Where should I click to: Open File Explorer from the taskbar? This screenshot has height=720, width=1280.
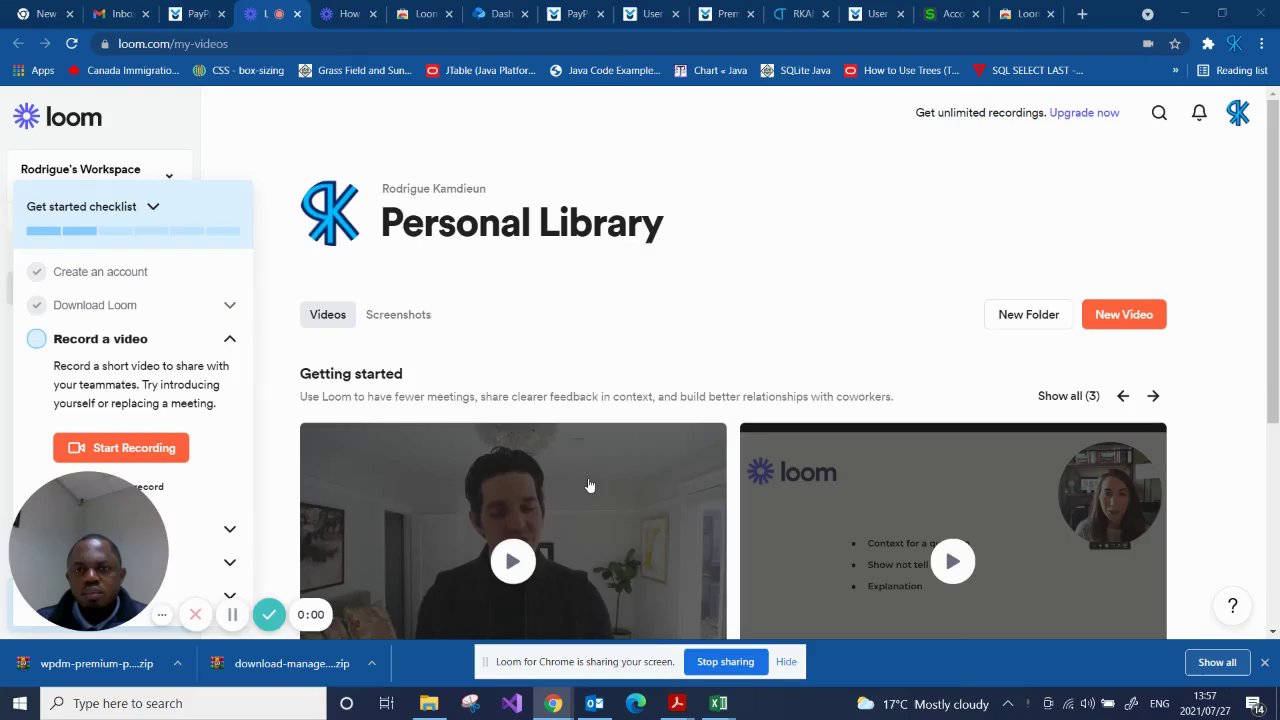(429, 703)
